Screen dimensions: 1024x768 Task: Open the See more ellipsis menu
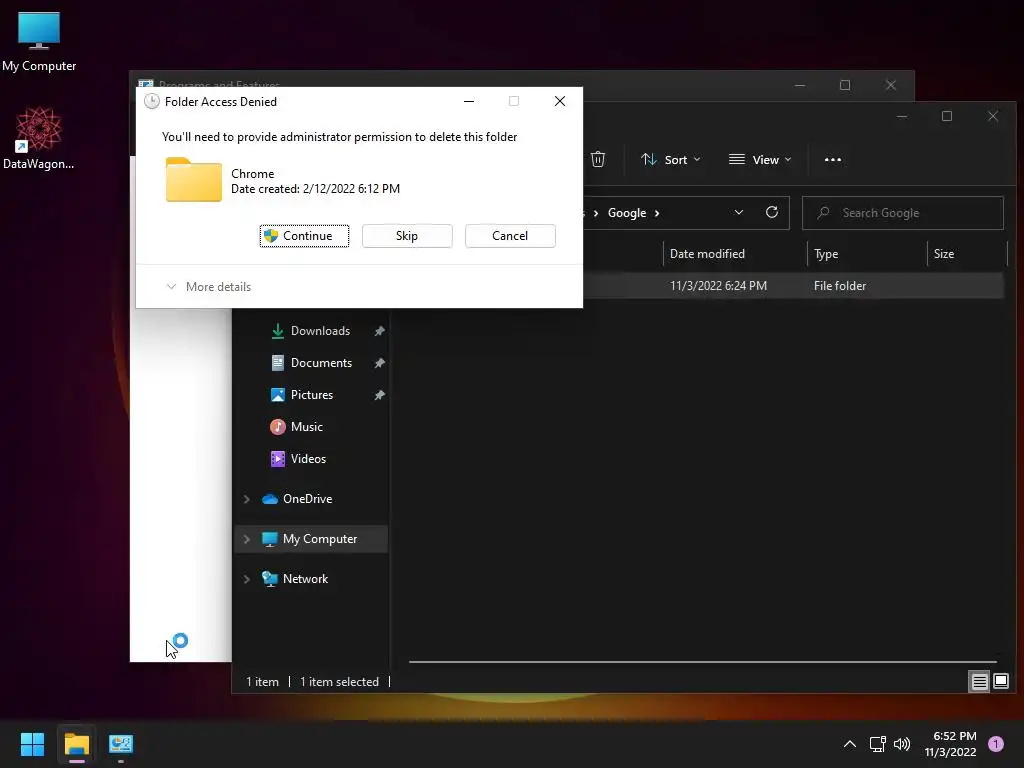(x=833, y=159)
